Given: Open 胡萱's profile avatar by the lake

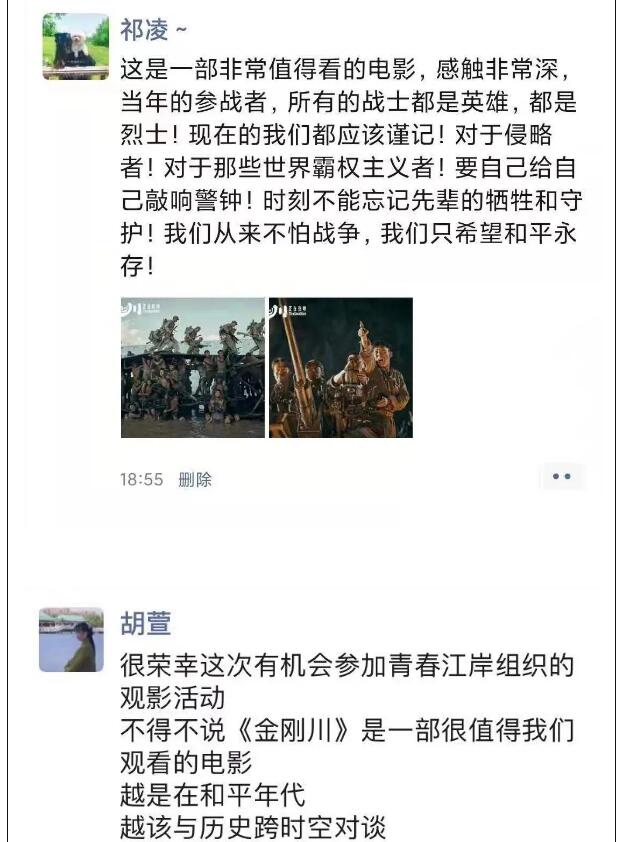Looking at the screenshot, I should 71,640.
